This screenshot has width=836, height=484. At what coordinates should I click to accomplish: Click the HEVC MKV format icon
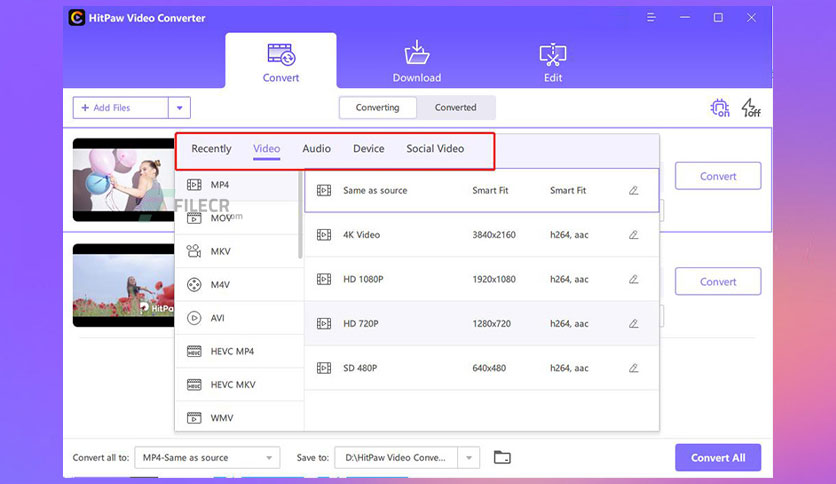point(194,384)
